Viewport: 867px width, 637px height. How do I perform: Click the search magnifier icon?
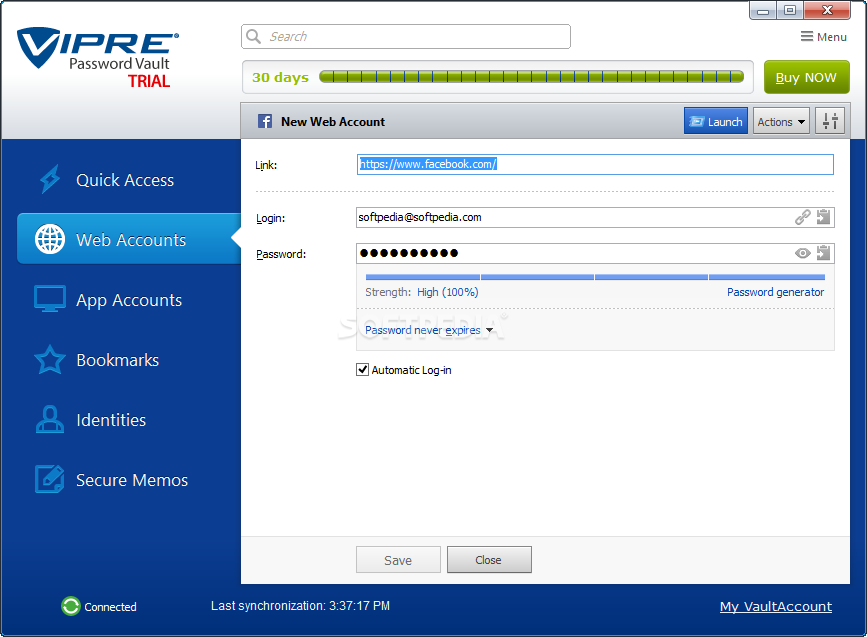pos(254,36)
